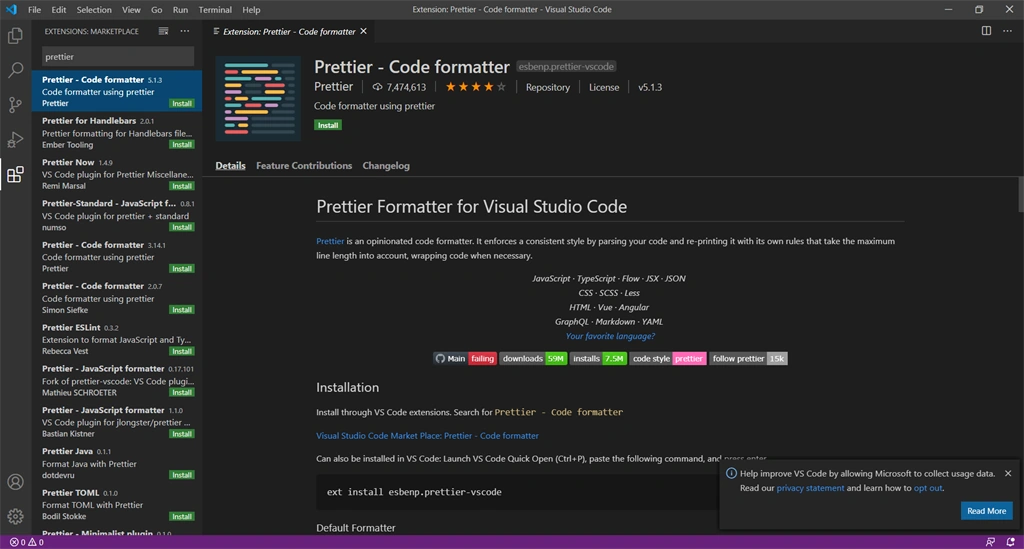Open the Help menu
The image size is (1024, 549).
[251, 10]
